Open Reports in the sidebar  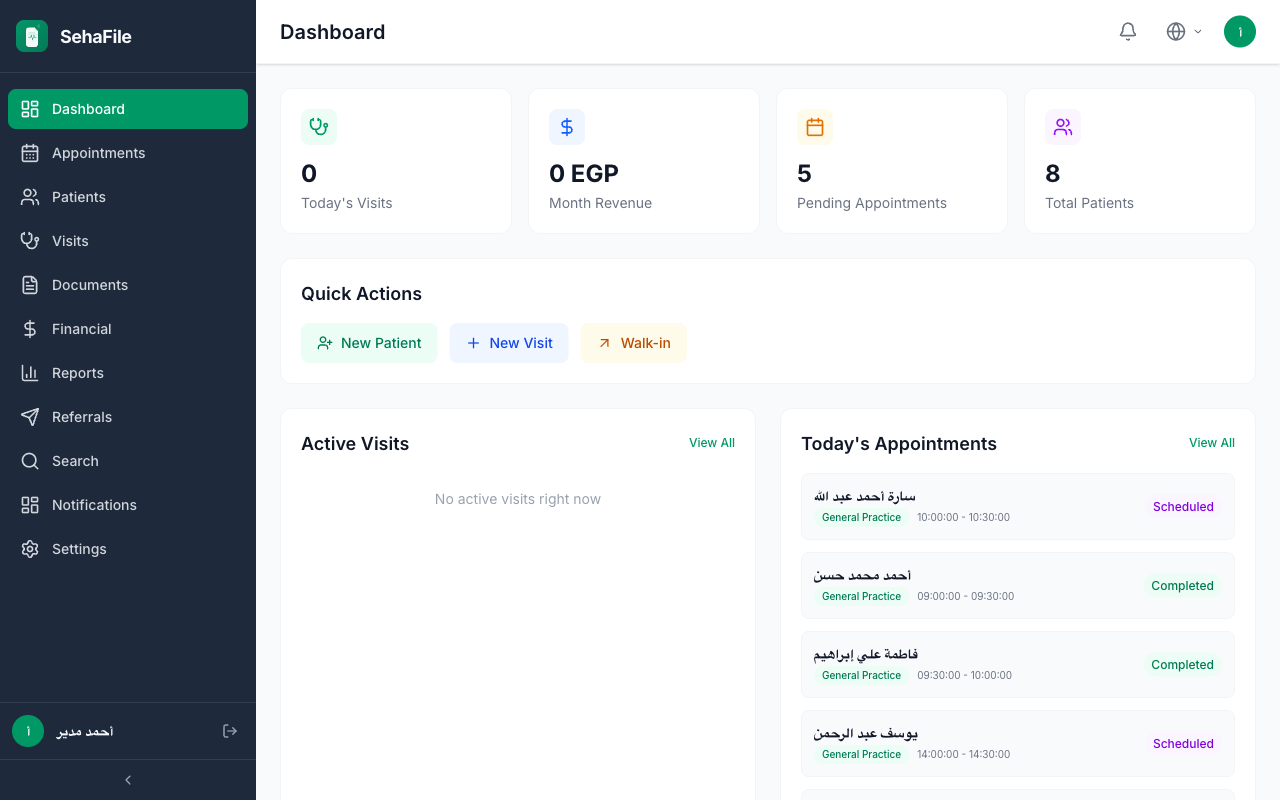[x=128, y=373]
